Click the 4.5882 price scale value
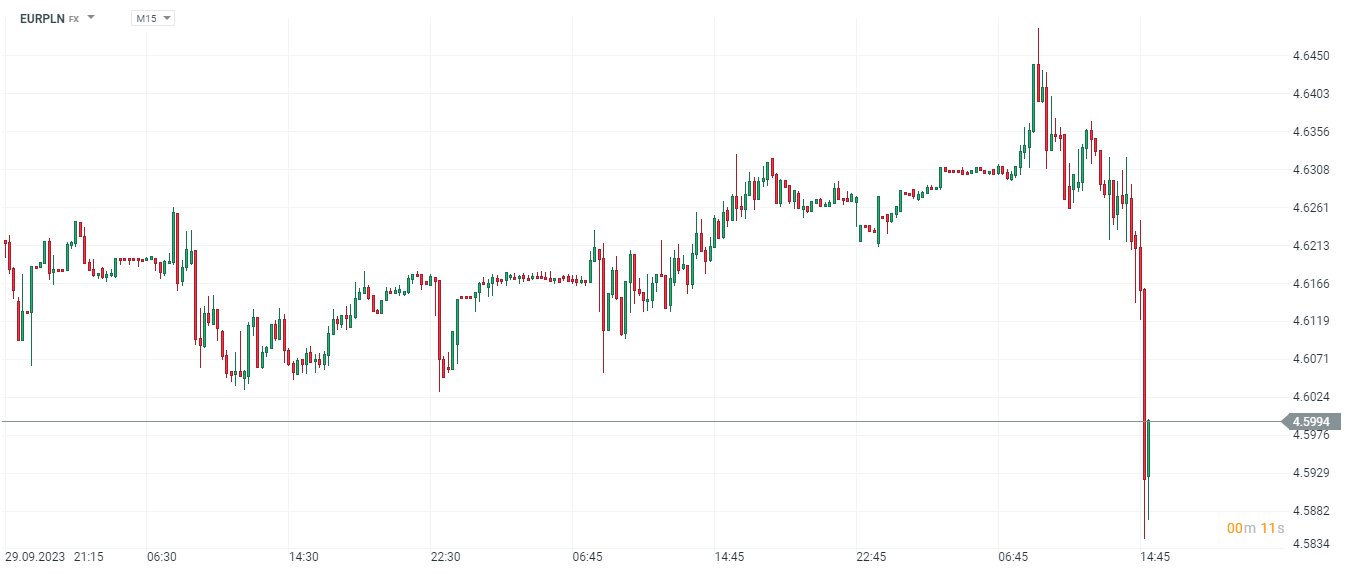 (x=1311, y=511)
